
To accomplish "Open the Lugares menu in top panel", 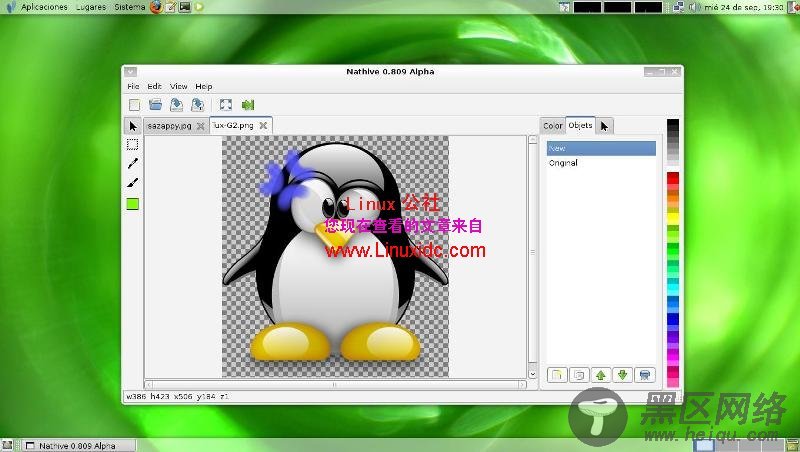I will pyautogui.click(x=91, y=7).
